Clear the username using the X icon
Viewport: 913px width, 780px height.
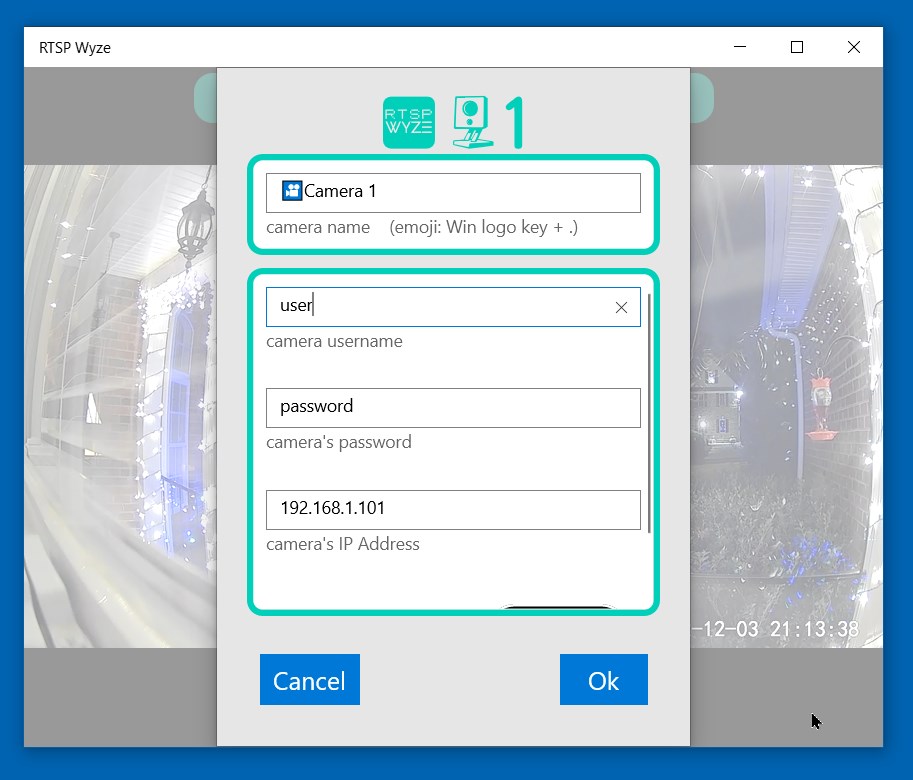coord(623,306)
